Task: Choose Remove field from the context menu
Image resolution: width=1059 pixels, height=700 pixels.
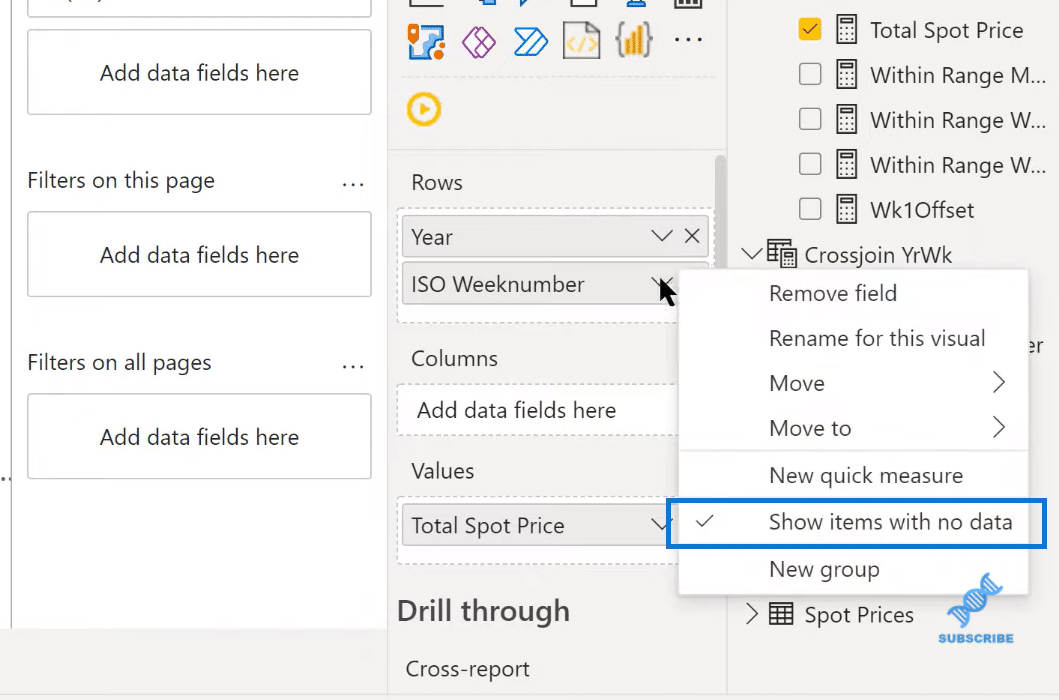Action: [854, 293]
